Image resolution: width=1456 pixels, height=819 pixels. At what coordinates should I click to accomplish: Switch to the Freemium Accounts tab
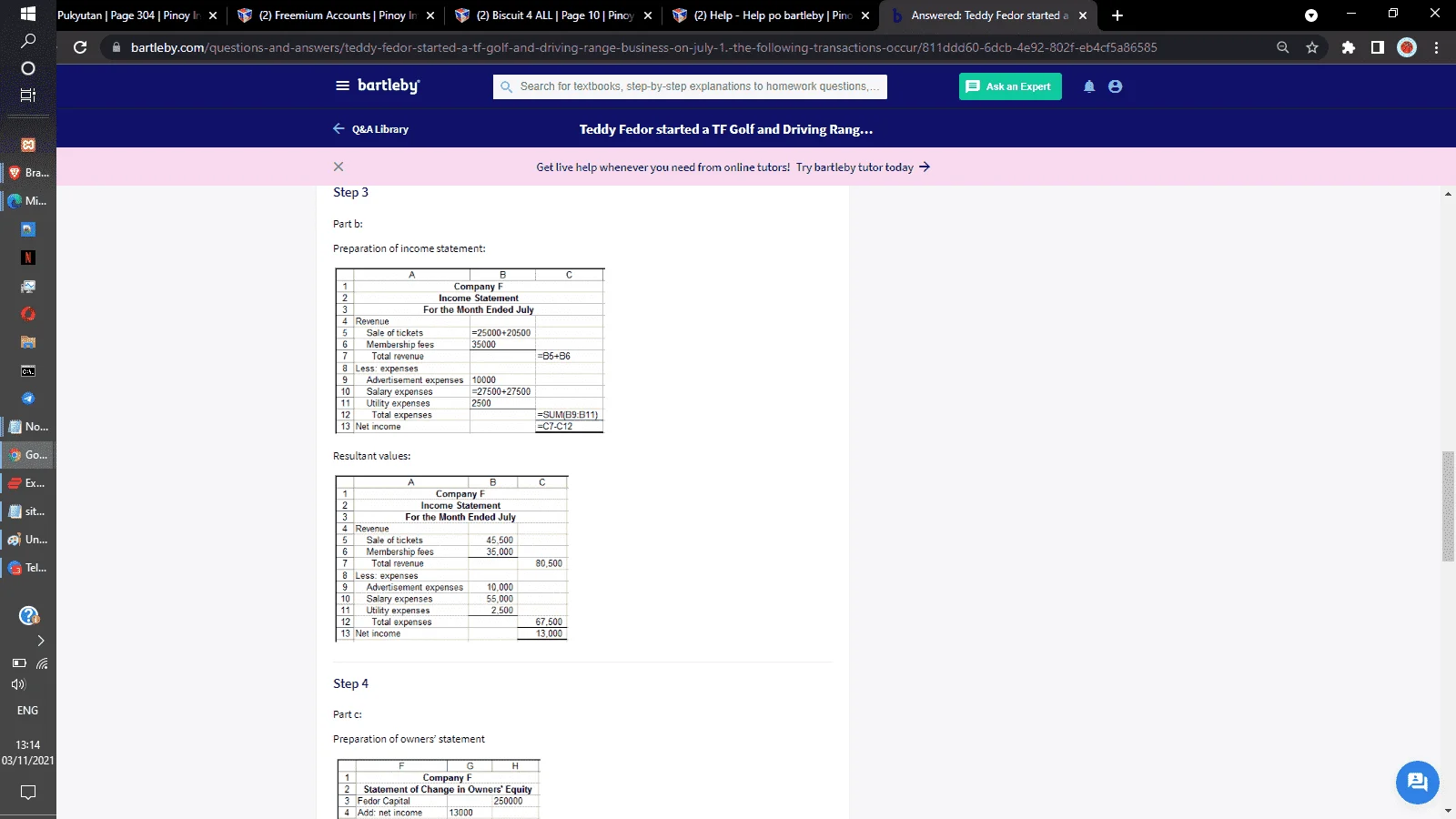pos(336,15)
